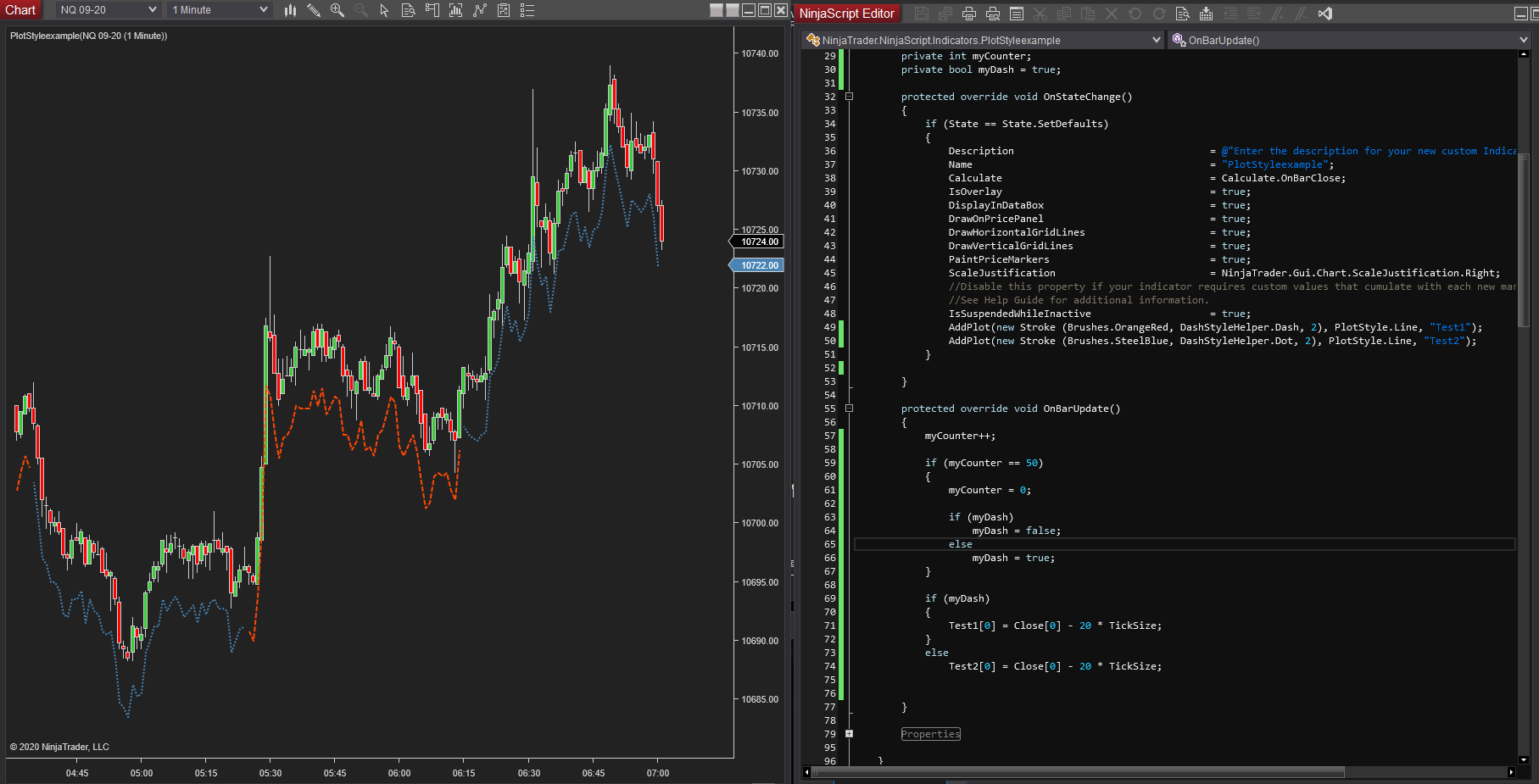The height and width of the screenshot is (784, 1539).
Task: Open the Indicators line-graph icon
Action: click(480, 10)
